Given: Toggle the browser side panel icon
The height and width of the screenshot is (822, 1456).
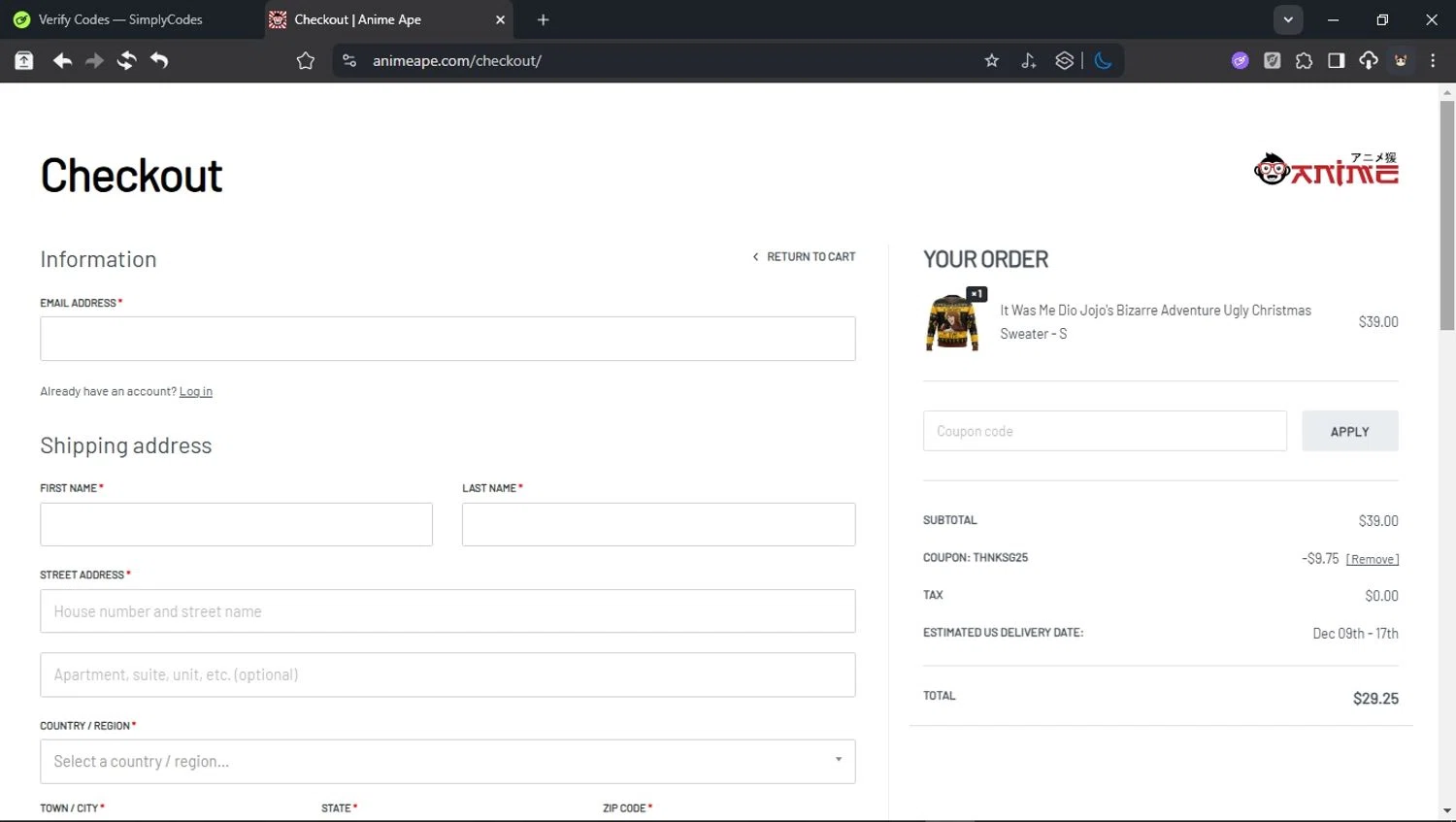Looking at the screenshot, I should click(x=1336, y=60).
